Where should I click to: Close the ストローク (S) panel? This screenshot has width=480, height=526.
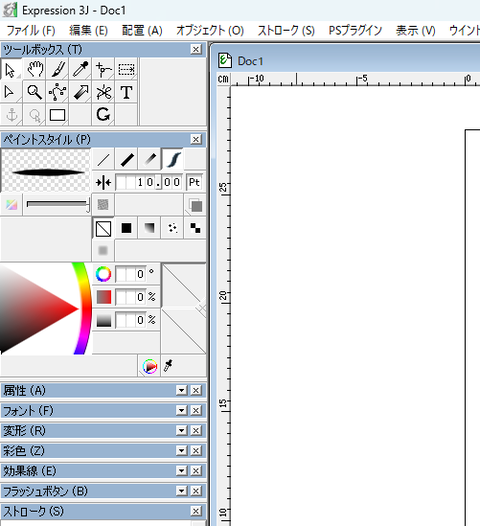pyautogui.click(x=196, y=511)
